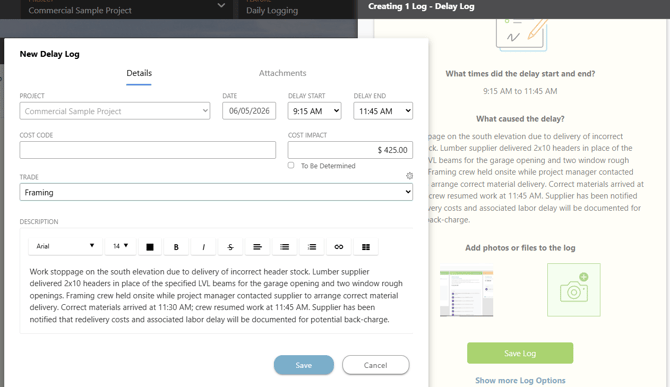Image resolution: width=670 pixels, height=387 pixels.
Task: Click 'What caused the delay?' heading
Action: [x=520, y=119]
